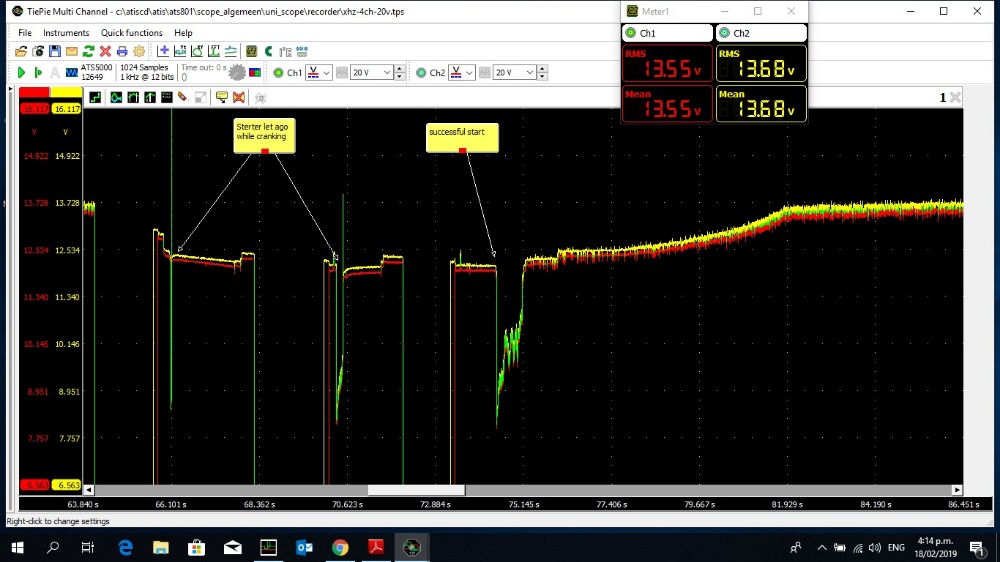The width and height of the screenshot is (1000, 562).
Task: Click the horizontal time scrollbar thumb
Action: (416, 490)
